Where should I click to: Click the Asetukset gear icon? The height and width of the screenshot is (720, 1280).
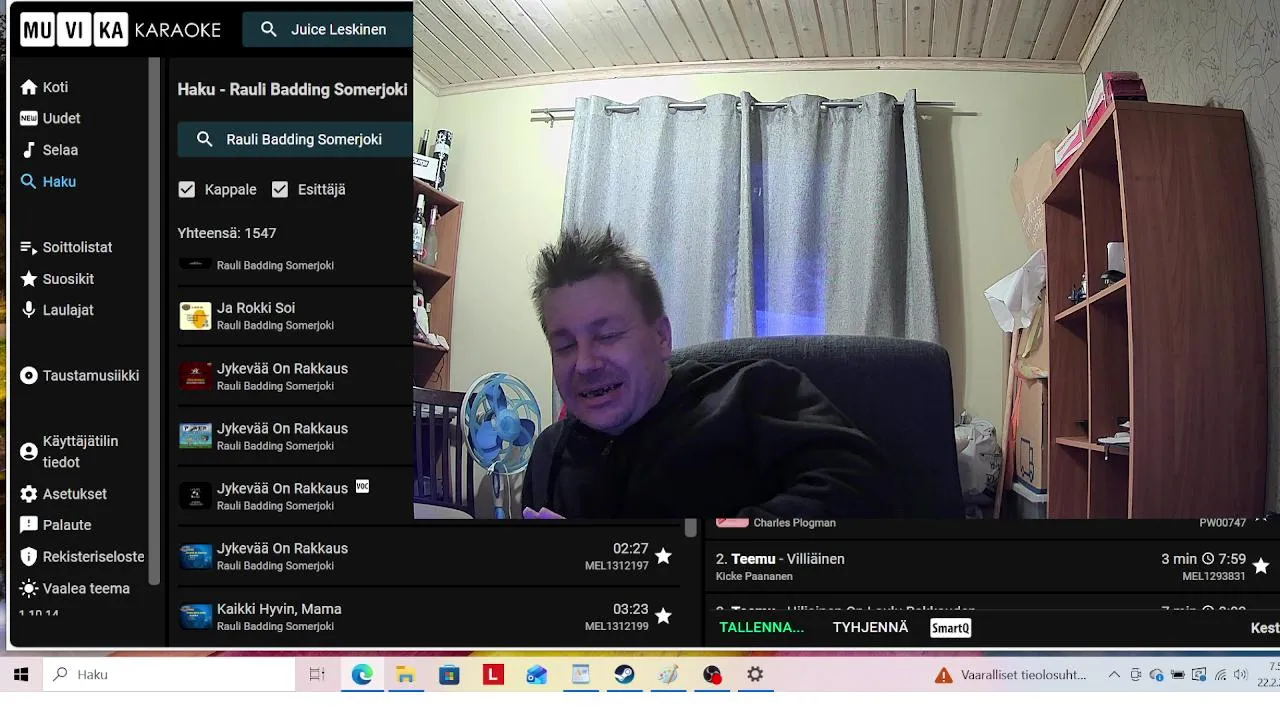(29, 494)
